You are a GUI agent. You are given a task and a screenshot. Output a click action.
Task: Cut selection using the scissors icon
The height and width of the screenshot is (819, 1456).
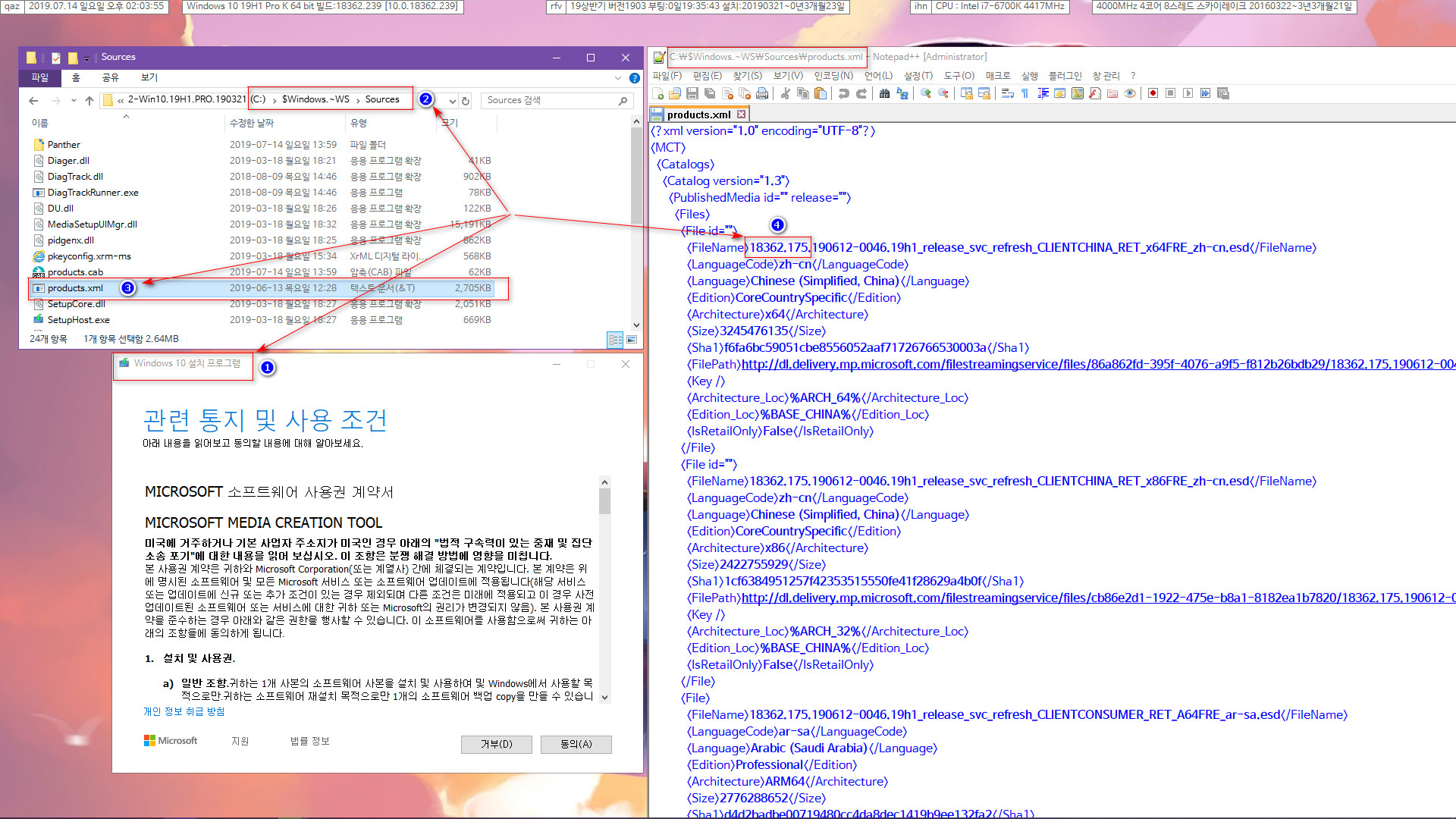pyautogui.click(x=785, y=93)
